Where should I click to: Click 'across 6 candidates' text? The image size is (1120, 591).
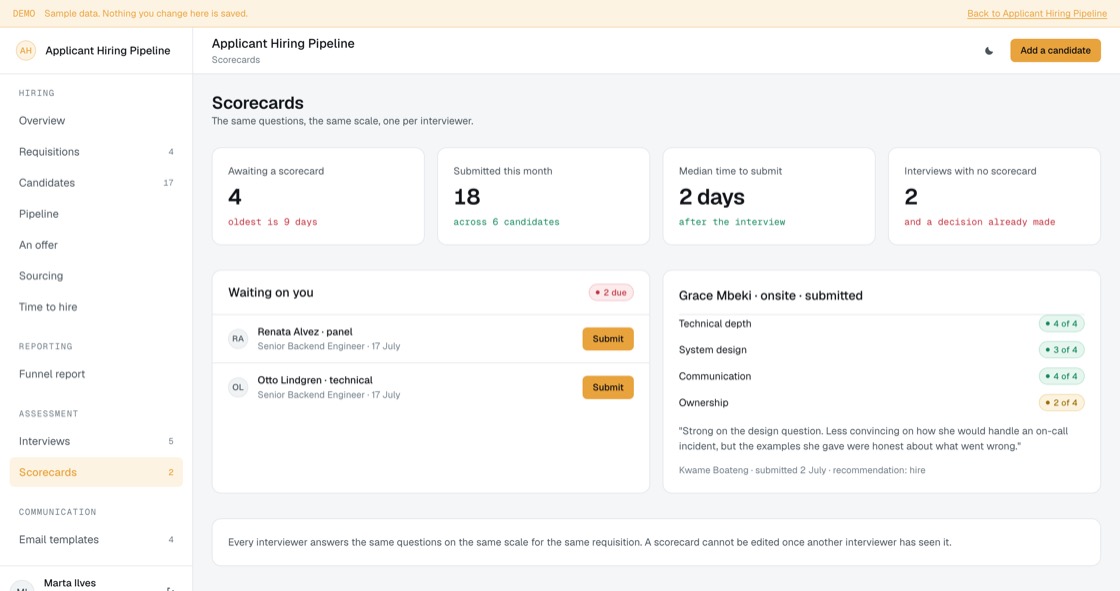coord(506,222)
